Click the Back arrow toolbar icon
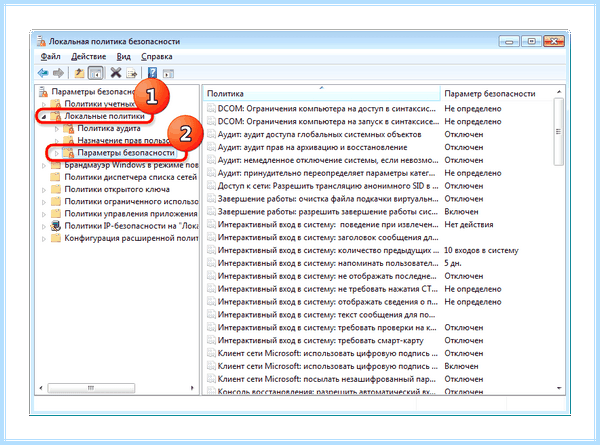 (x=43, y=73)
